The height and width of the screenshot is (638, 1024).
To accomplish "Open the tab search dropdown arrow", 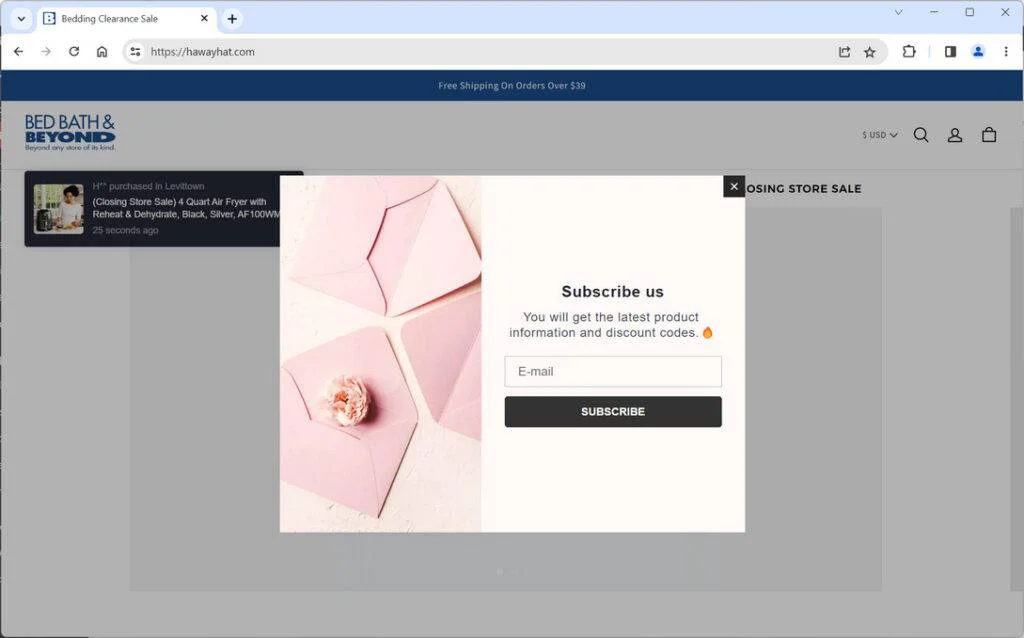I will pyautogui.click(x=21, y=19).
